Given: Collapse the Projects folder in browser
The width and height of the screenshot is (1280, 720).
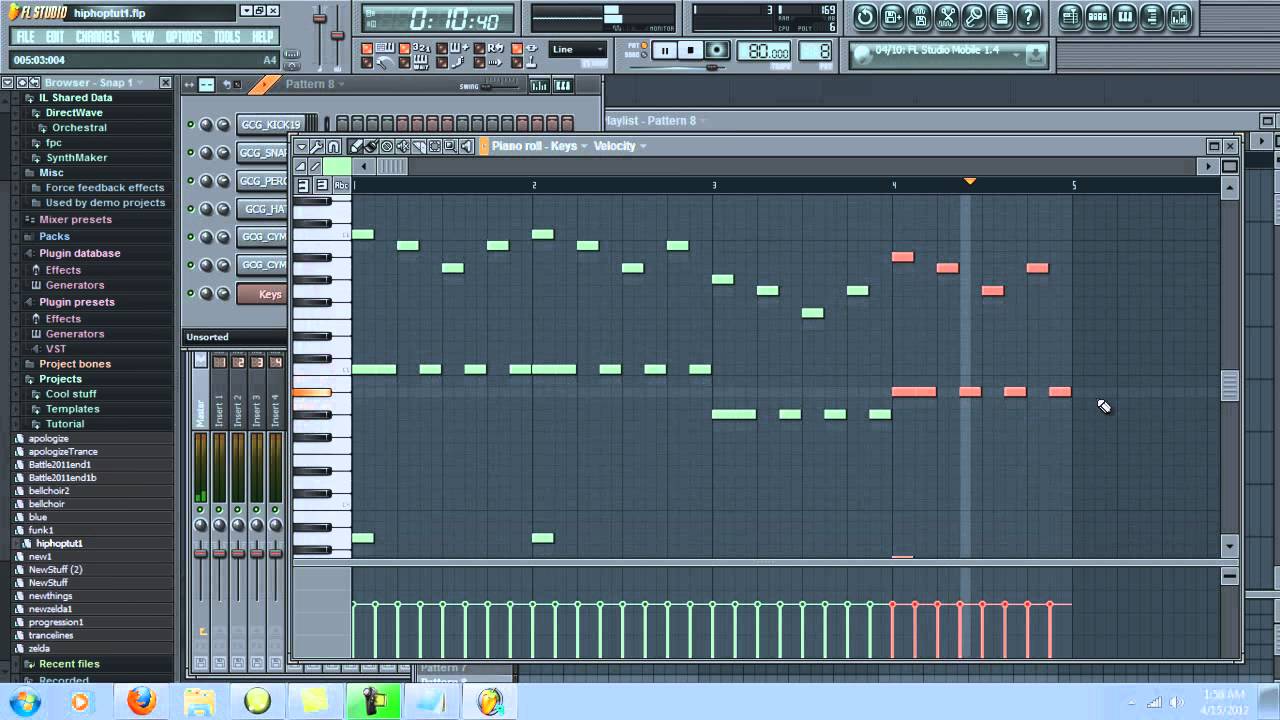Looking at the screenshot, I should (x=60, y=379).
